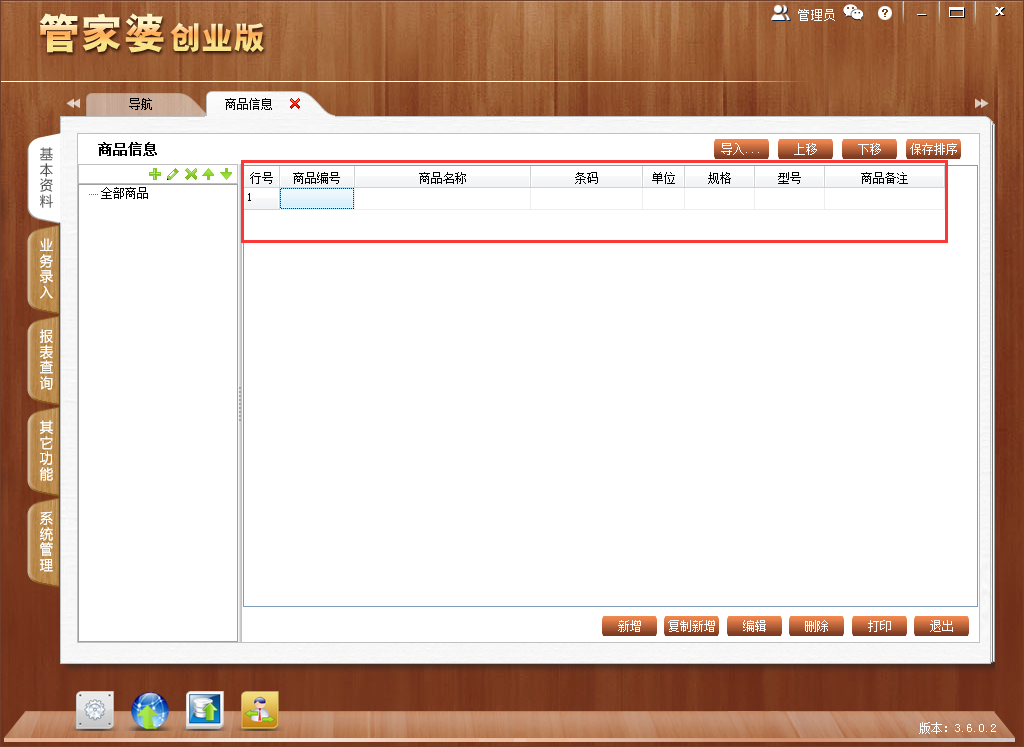
Task: Click the data exchange user icon at bottom
Action: [259, 712]
